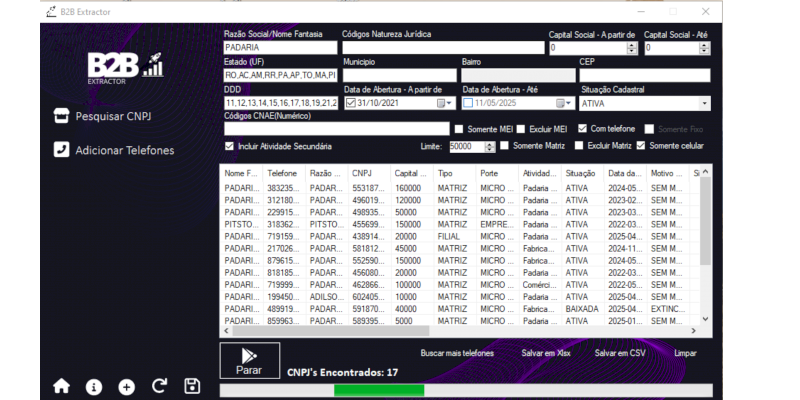Click the phone icon beside Adicionar Telefones
Image resolution: width=800 pixels, height=400 pixels.
[x=61, y=150]
